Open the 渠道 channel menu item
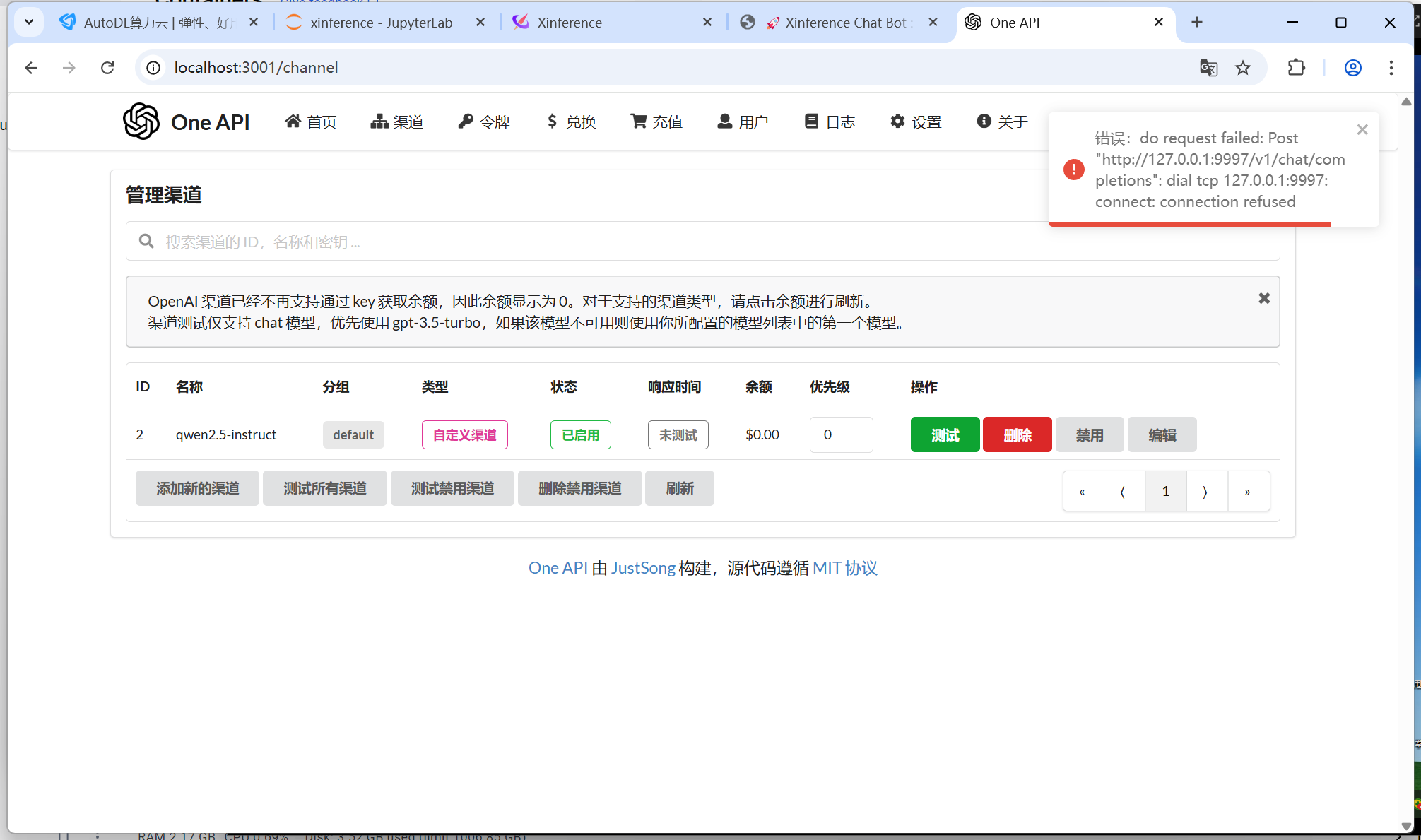Viewport: 1421px width, 840px height. click(x=397, y=122)
